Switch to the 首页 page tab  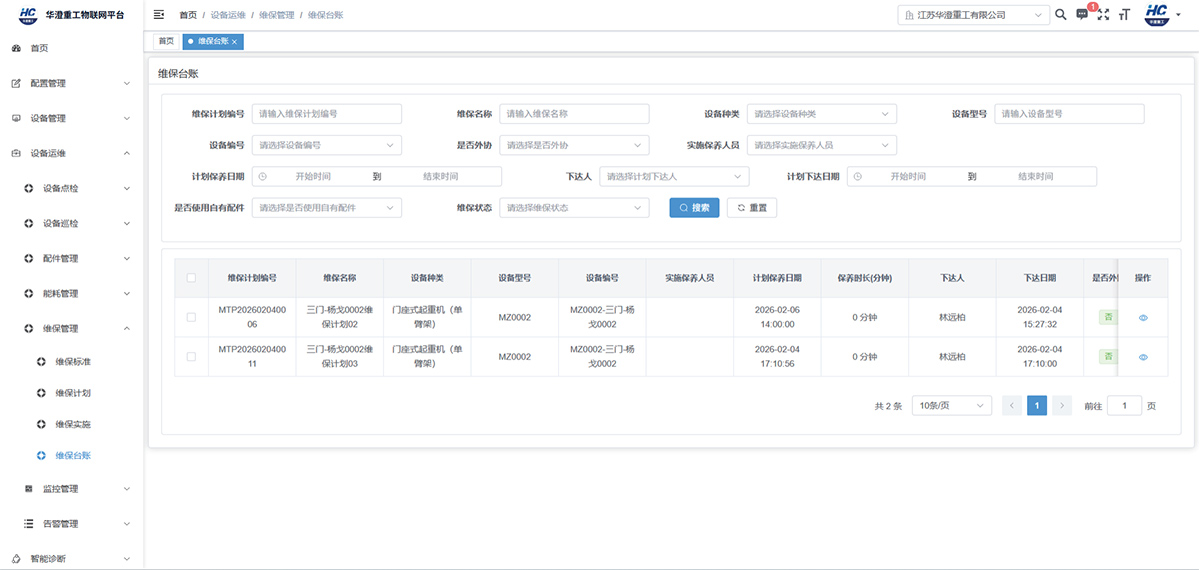click(166, 41)
